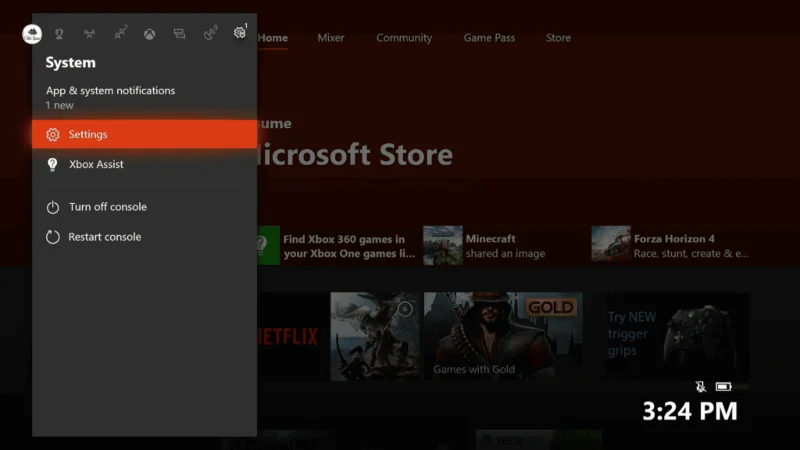Open the Try NEW trigger grips tile
This screenshot has width=800, height=450.
click(675, 336)
